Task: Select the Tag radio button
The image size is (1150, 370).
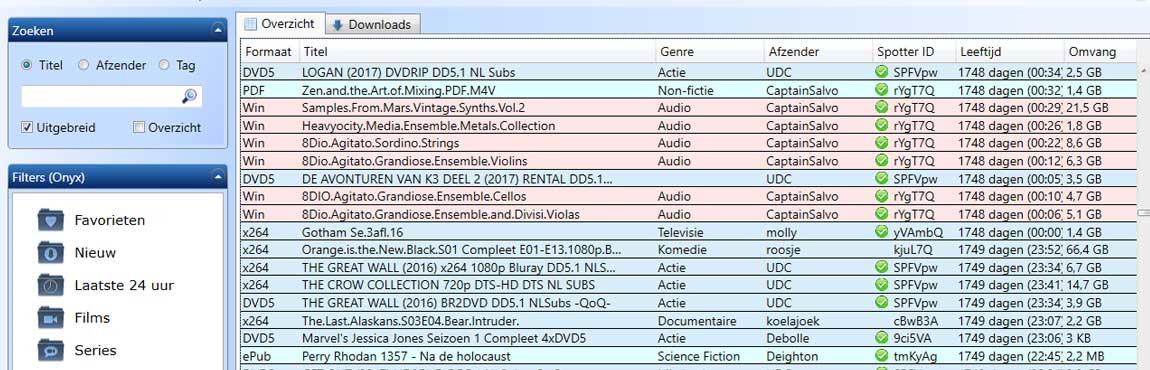Action: pyautogui.click(x=164, y=65)
